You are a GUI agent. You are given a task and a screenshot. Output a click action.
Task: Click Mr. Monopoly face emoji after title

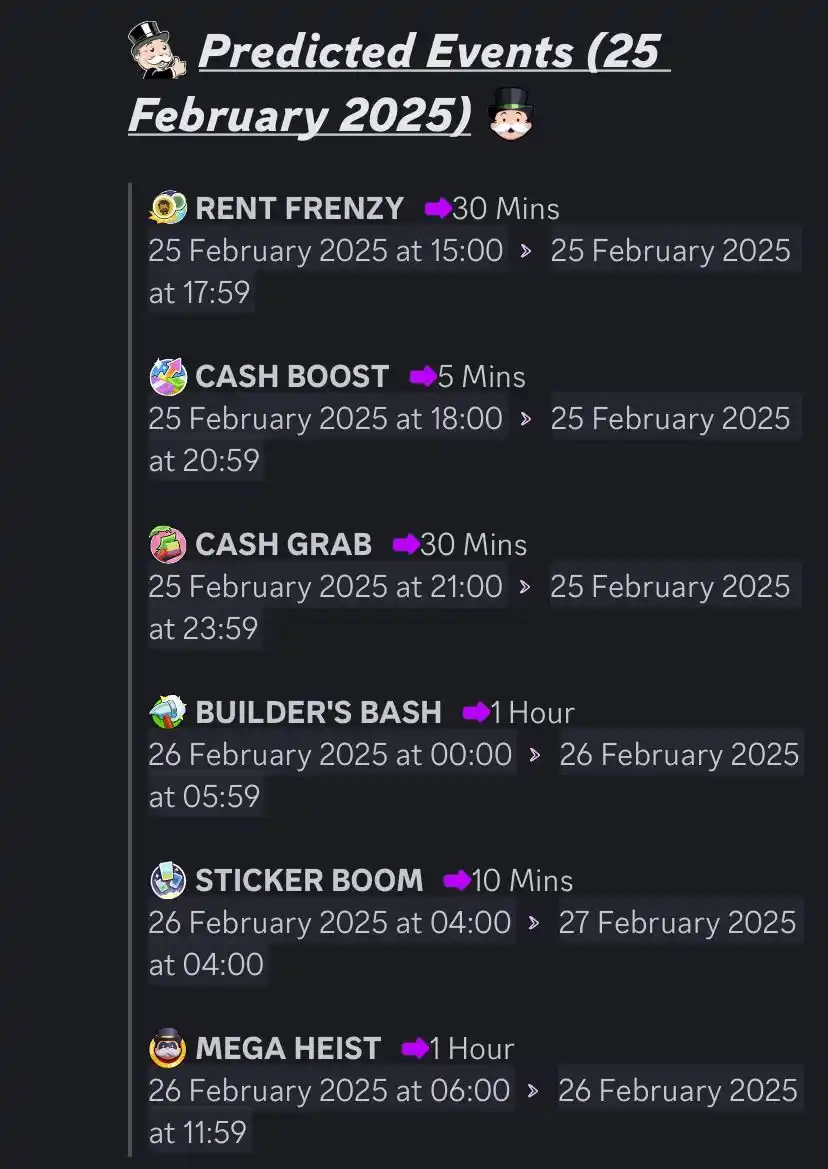pyautogui.click(x=511, y=114)
